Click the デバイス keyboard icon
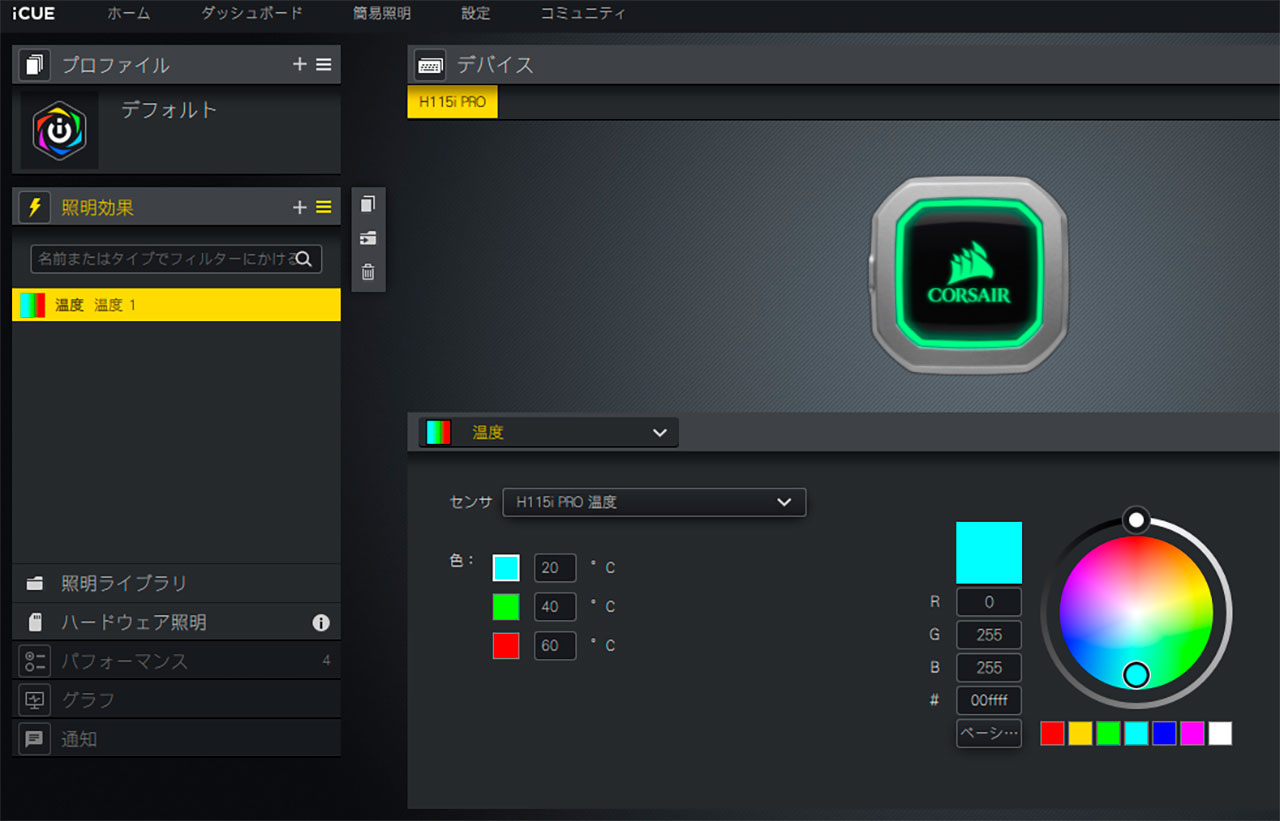Viewport: 1280px width, 821px height. click(x=430, y=65)
